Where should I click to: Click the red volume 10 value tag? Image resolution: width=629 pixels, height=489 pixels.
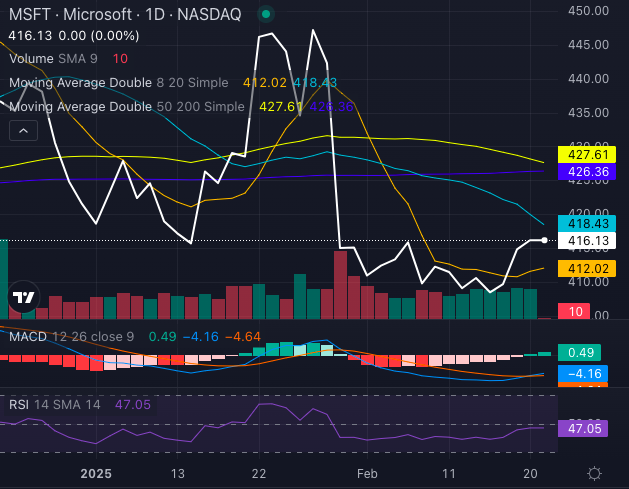tap(574, 312)
